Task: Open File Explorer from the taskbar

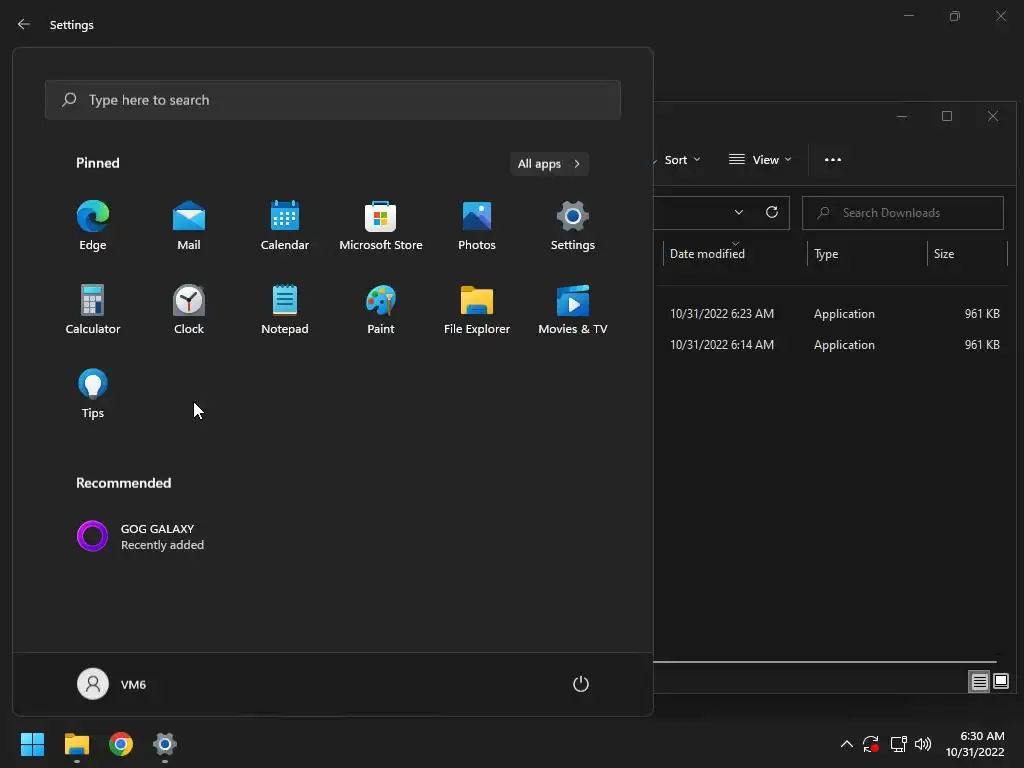Action: 76,744
